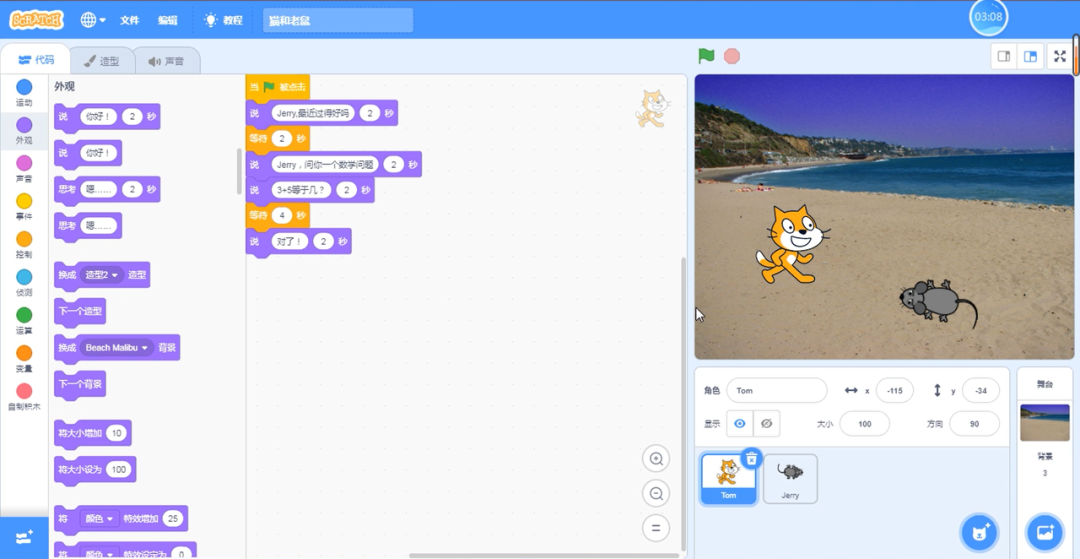Select the Jerry sprite thumbnail
1080x559 pixels.
click(x=790, y=478)
